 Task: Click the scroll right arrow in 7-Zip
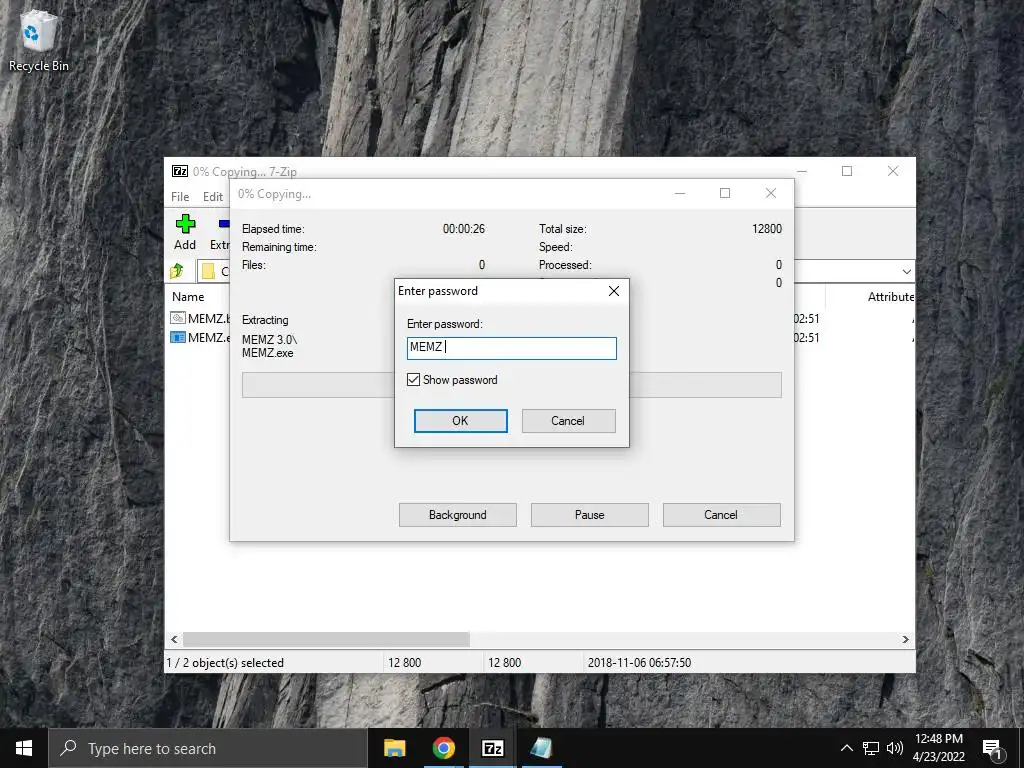coord(905,639)
